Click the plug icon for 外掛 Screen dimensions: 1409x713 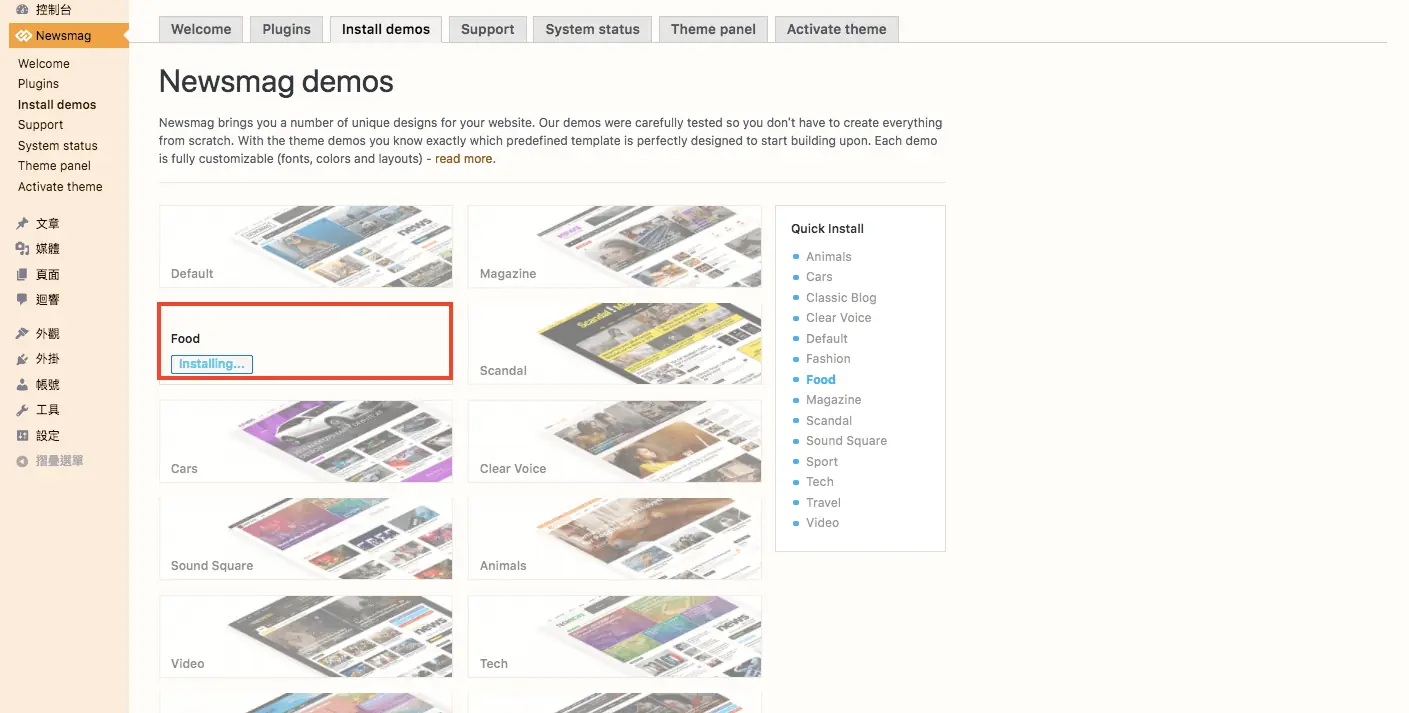22,359
